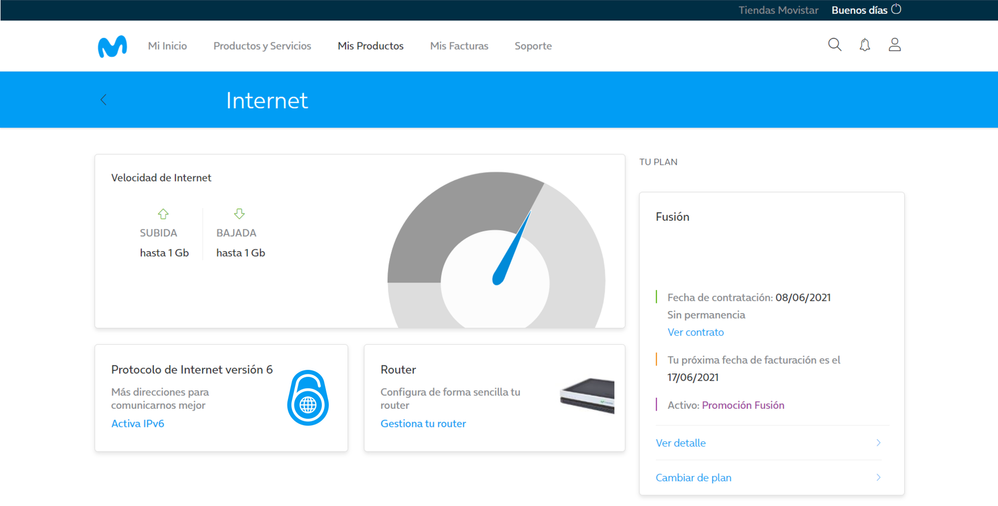
Task: Open Productos y Servicios menu
Action: point(262,46)
